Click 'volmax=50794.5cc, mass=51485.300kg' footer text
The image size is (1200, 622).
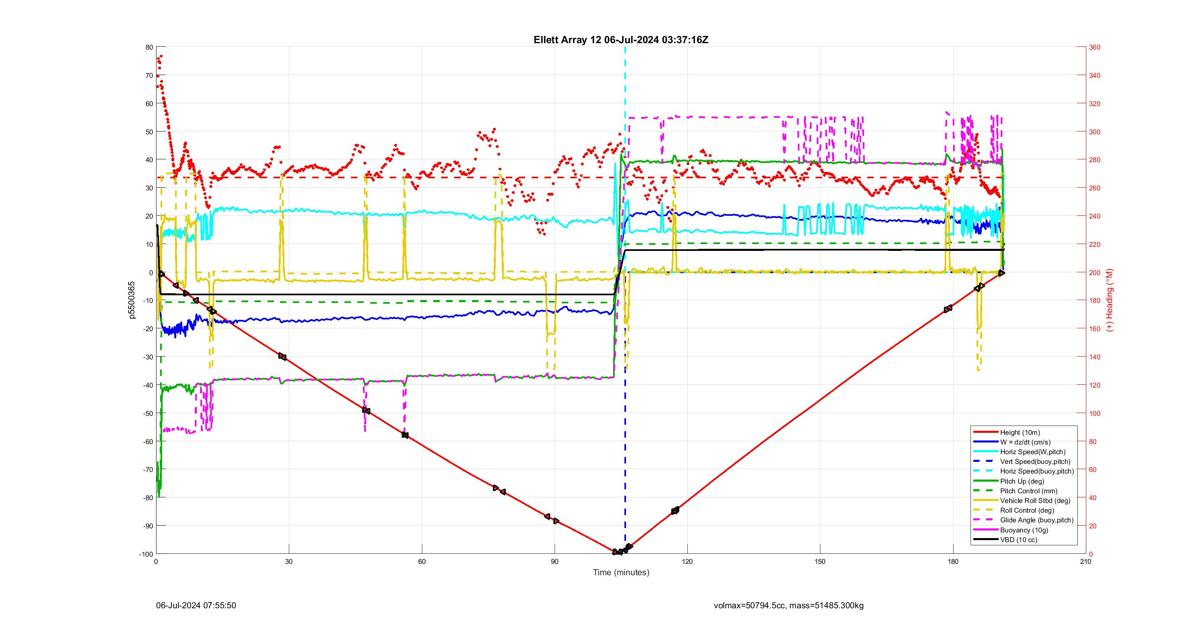(x=789, y=605)
